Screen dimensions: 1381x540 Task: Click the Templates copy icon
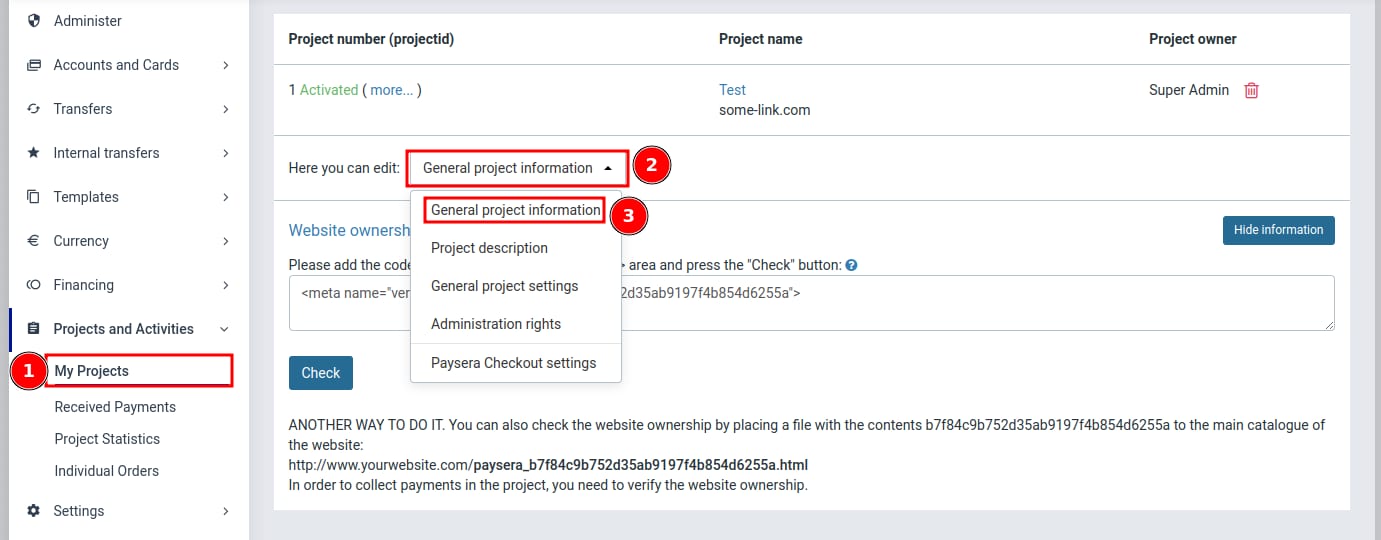(x=34, y=197)
